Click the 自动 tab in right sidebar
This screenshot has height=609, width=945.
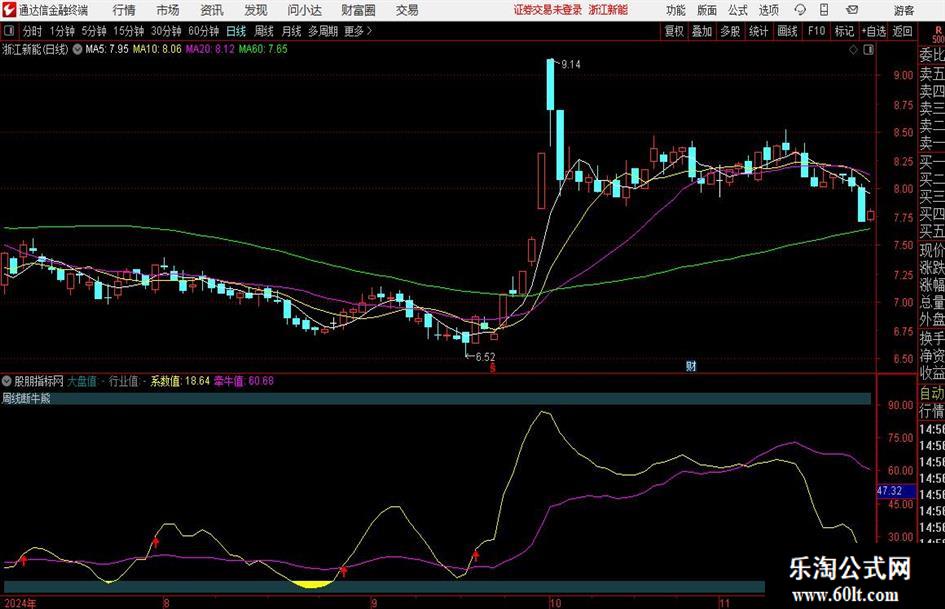(x=932, y=393)
